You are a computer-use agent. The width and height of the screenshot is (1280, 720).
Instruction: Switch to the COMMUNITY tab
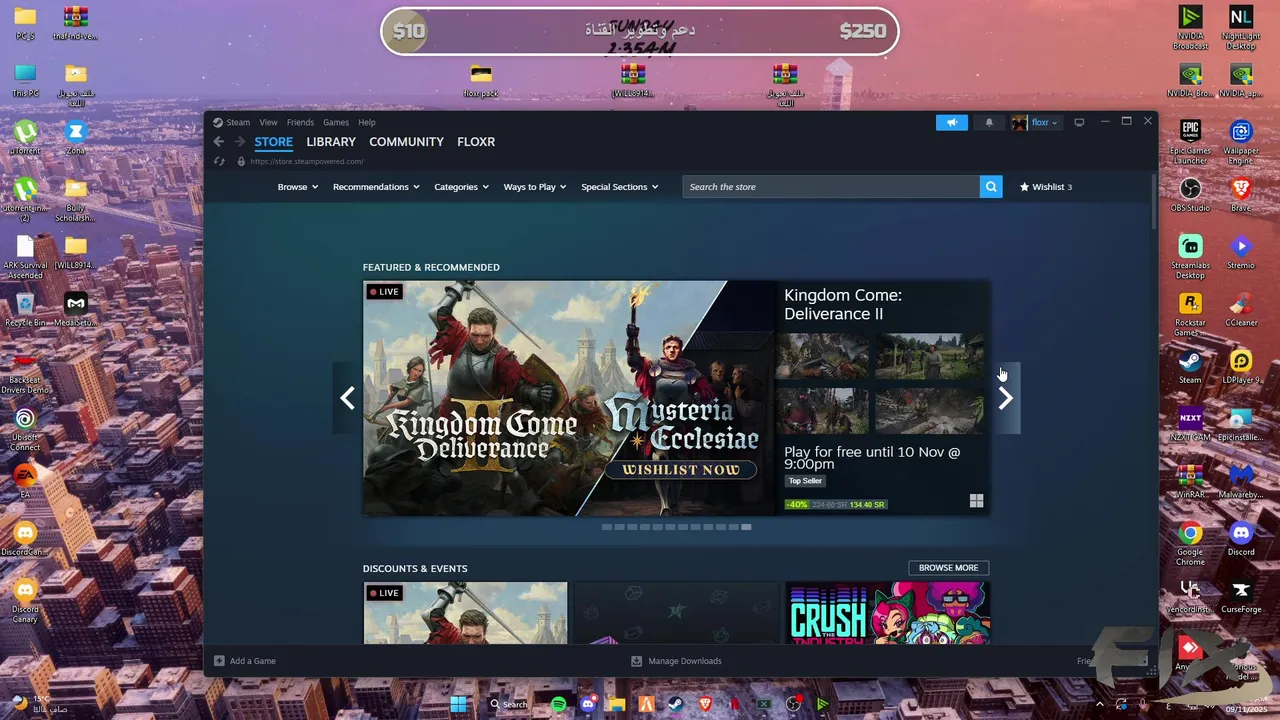[406, 142]
